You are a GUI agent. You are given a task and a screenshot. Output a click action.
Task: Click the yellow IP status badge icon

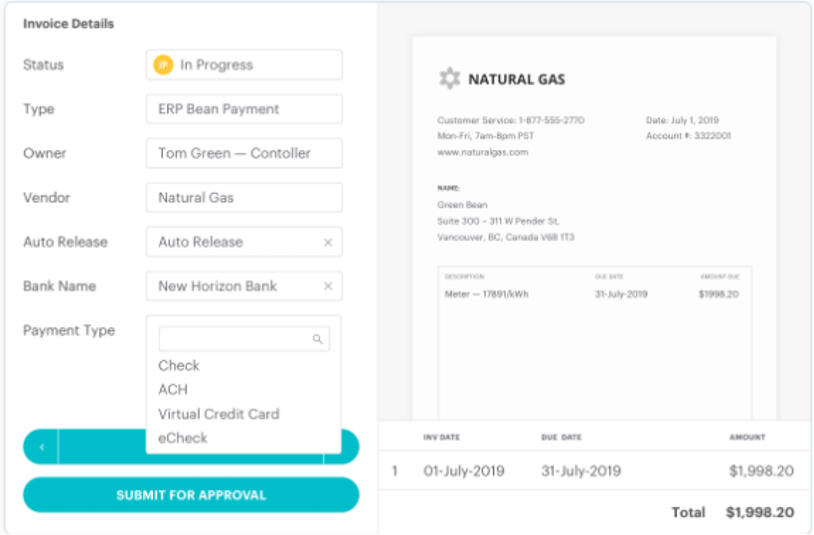163,65
